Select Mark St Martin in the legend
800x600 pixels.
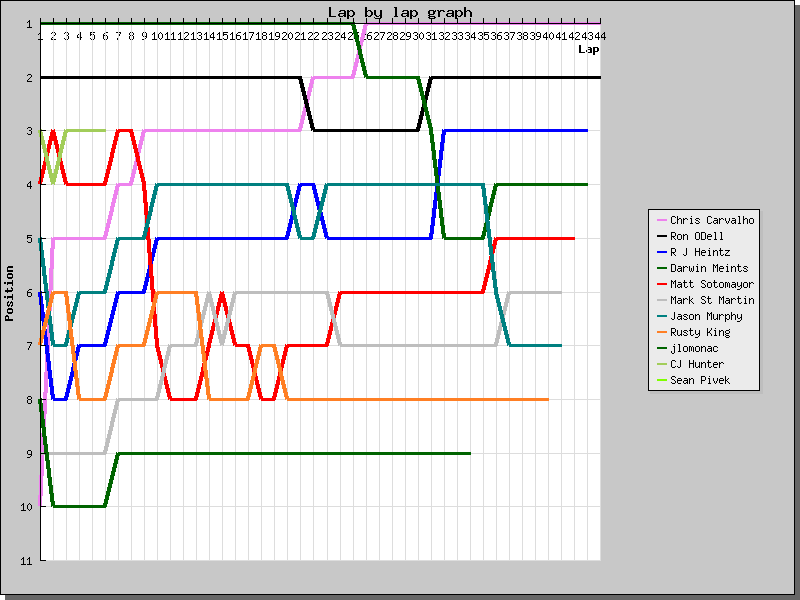(712, 300)
